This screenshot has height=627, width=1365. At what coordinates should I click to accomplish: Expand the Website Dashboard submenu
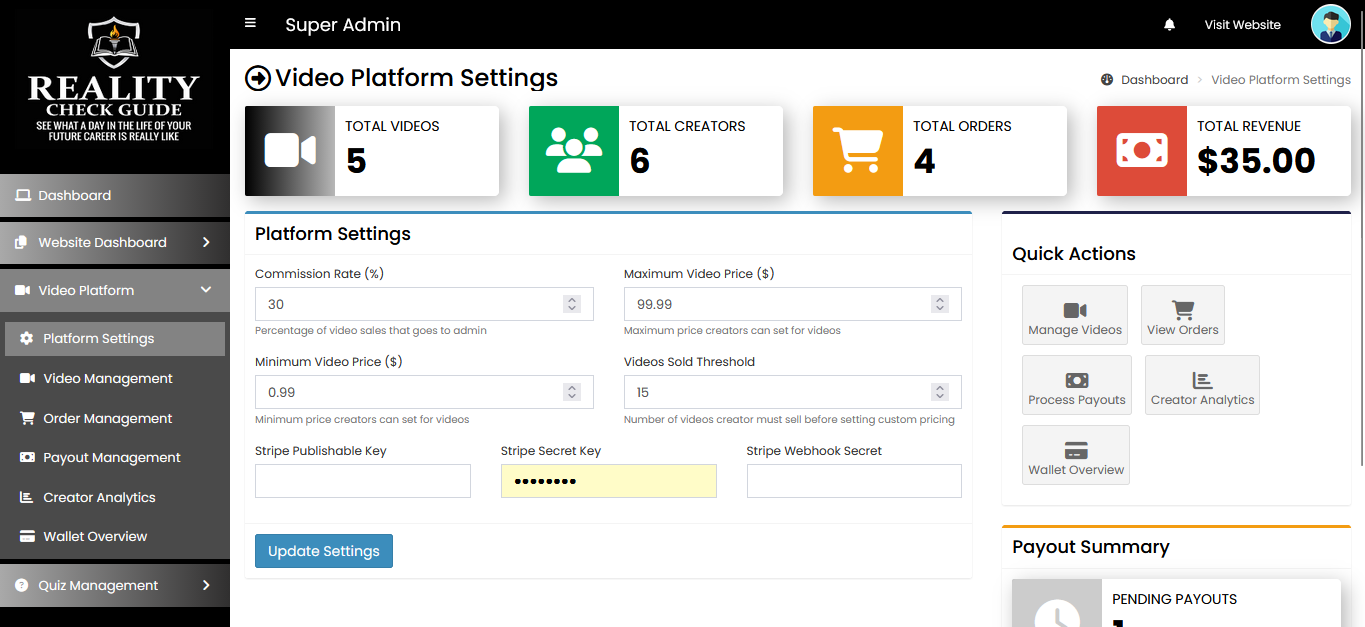206,242
